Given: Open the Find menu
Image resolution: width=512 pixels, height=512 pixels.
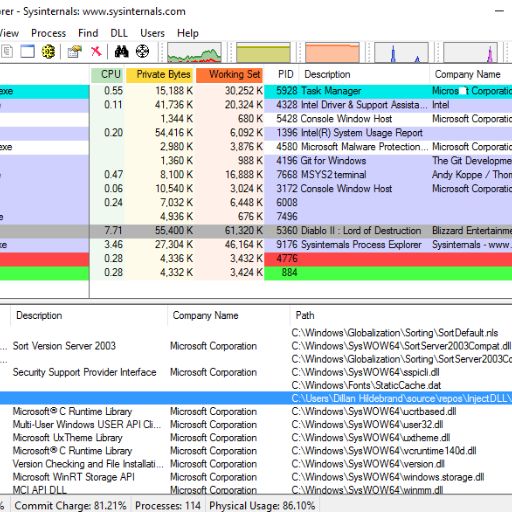Looking at the screenshot, I should click(x=88, y=33).
